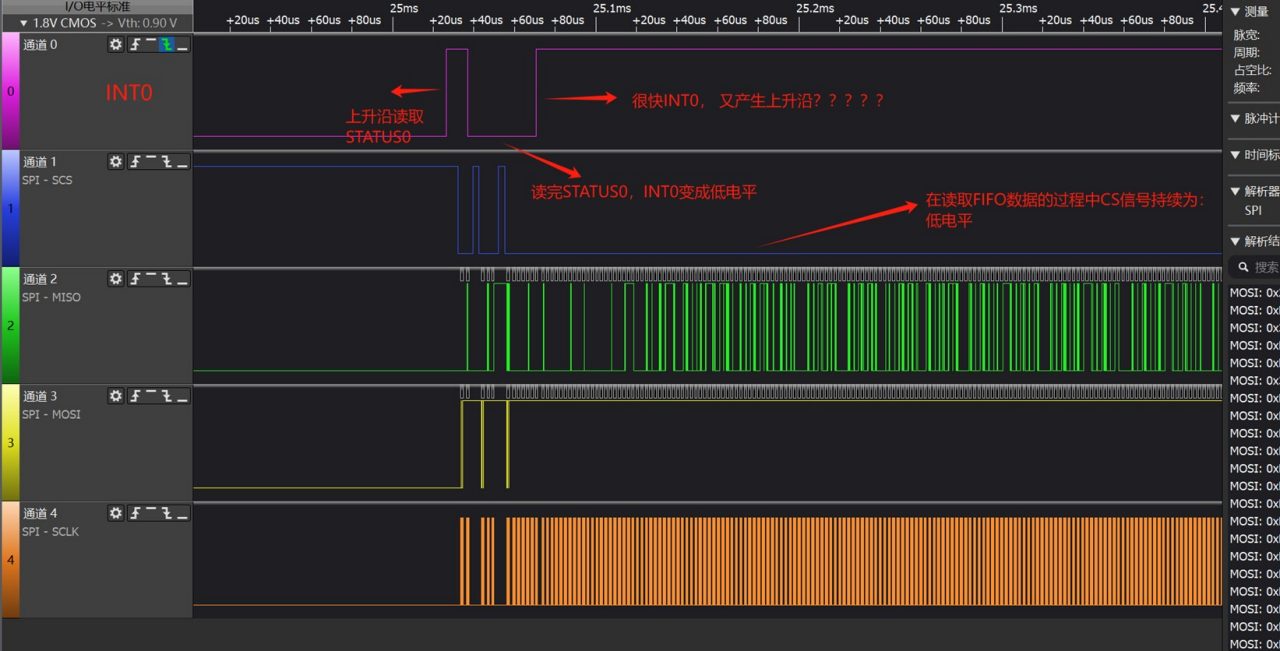
Task: Click the 通道 2 name label
Action: coord(40,279)
